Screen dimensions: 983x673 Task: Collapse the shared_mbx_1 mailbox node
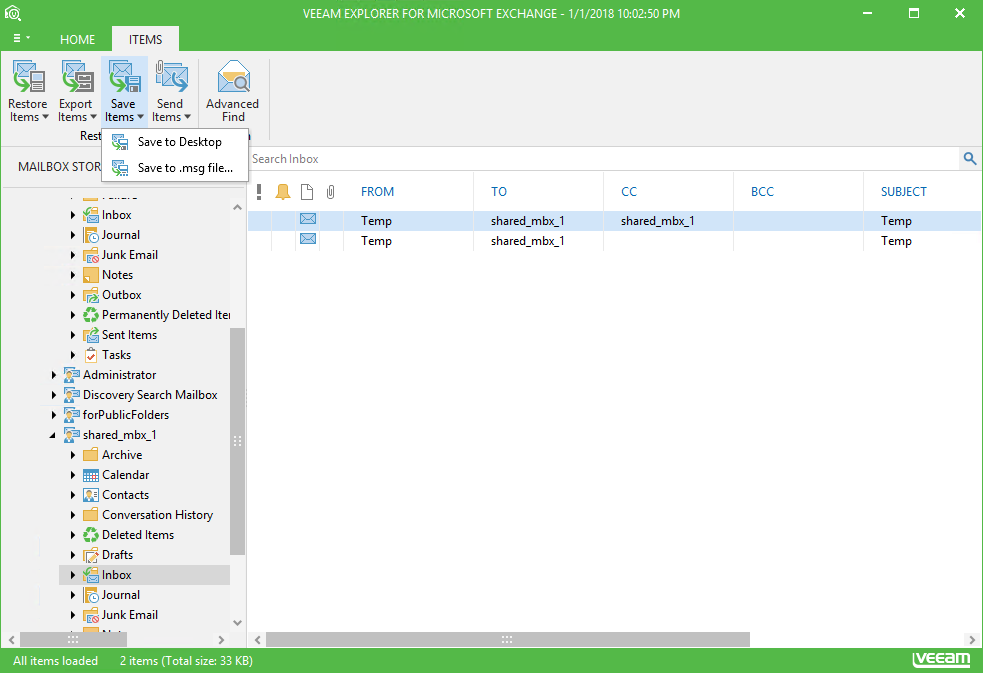tap(53, 435)
